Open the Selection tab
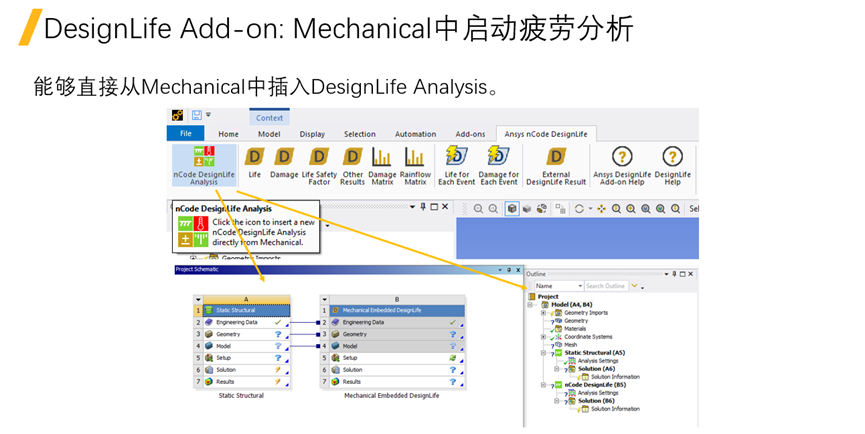 click(x=360, y=134)
